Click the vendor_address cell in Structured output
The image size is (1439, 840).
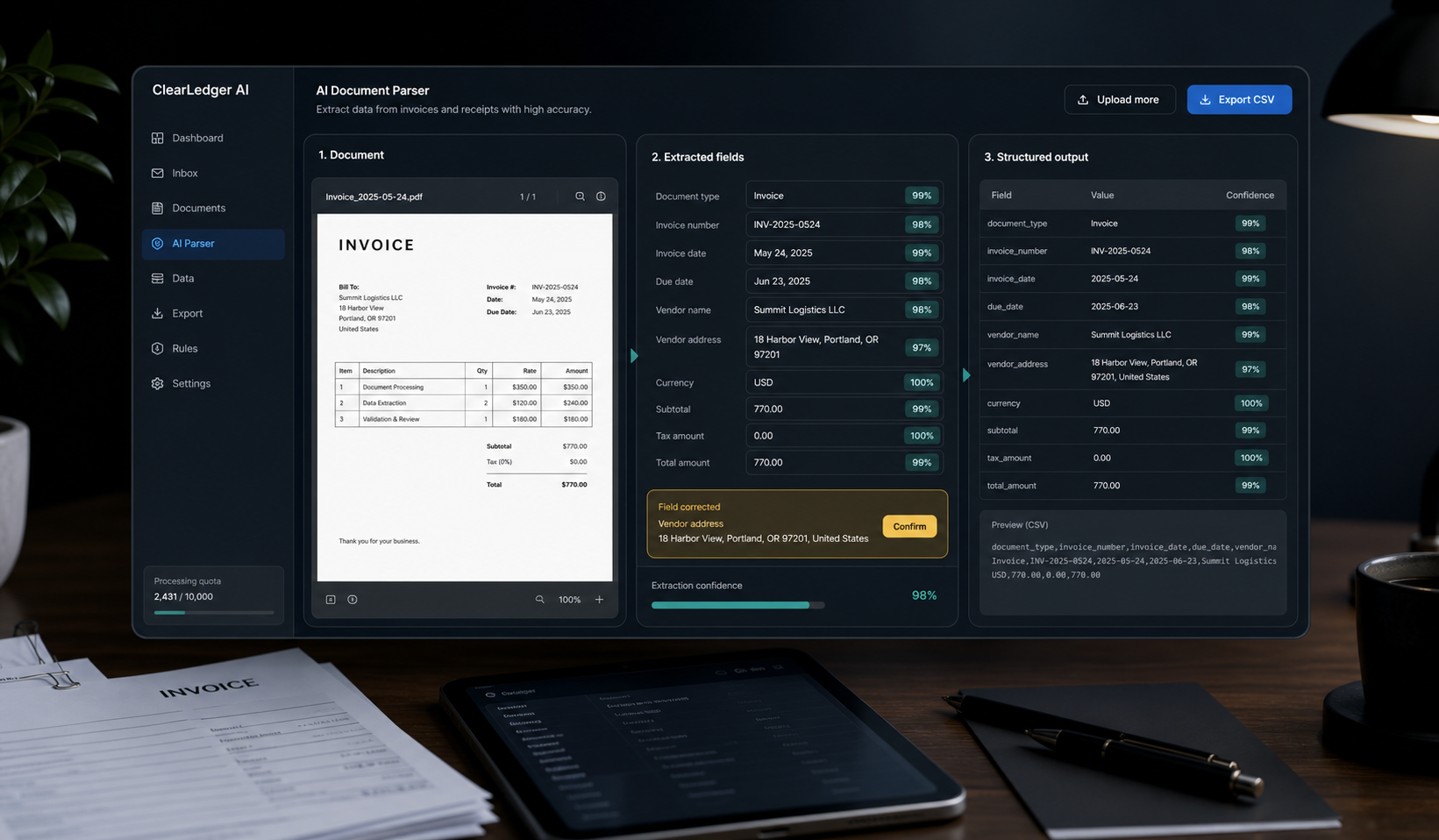[x=1017, y=364]
